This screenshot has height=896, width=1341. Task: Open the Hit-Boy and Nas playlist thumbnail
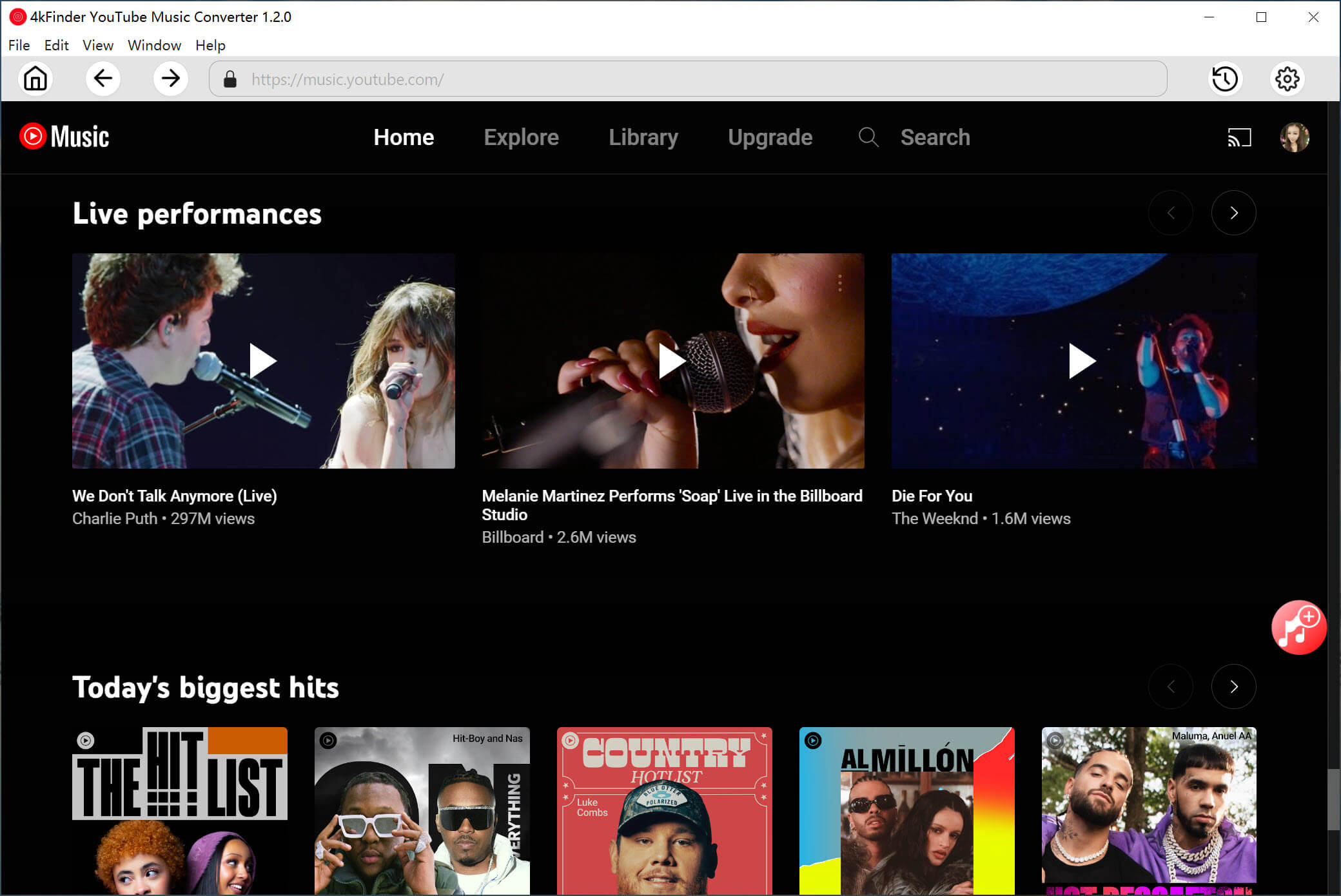click(x=422, y=811)
